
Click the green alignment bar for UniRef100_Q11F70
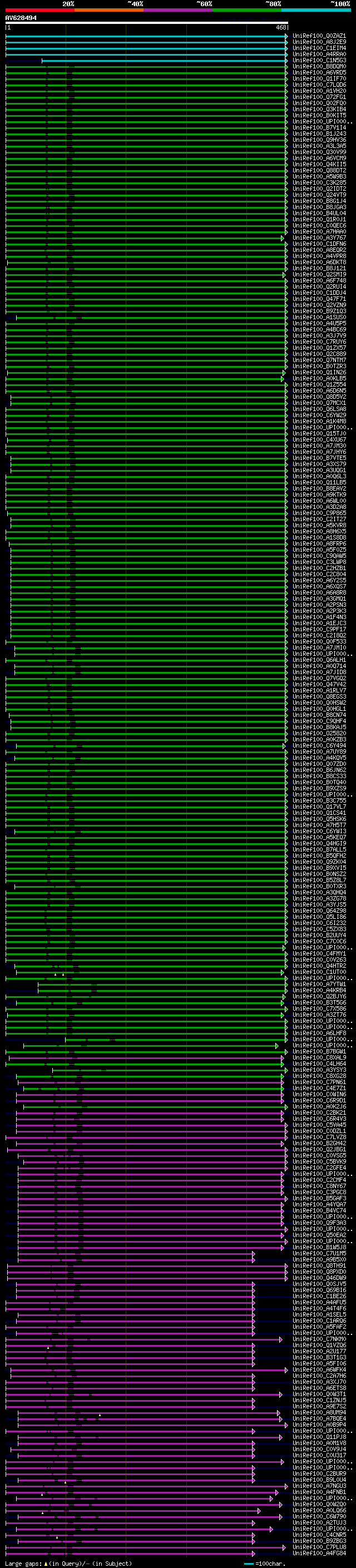(x=147, y=78)
